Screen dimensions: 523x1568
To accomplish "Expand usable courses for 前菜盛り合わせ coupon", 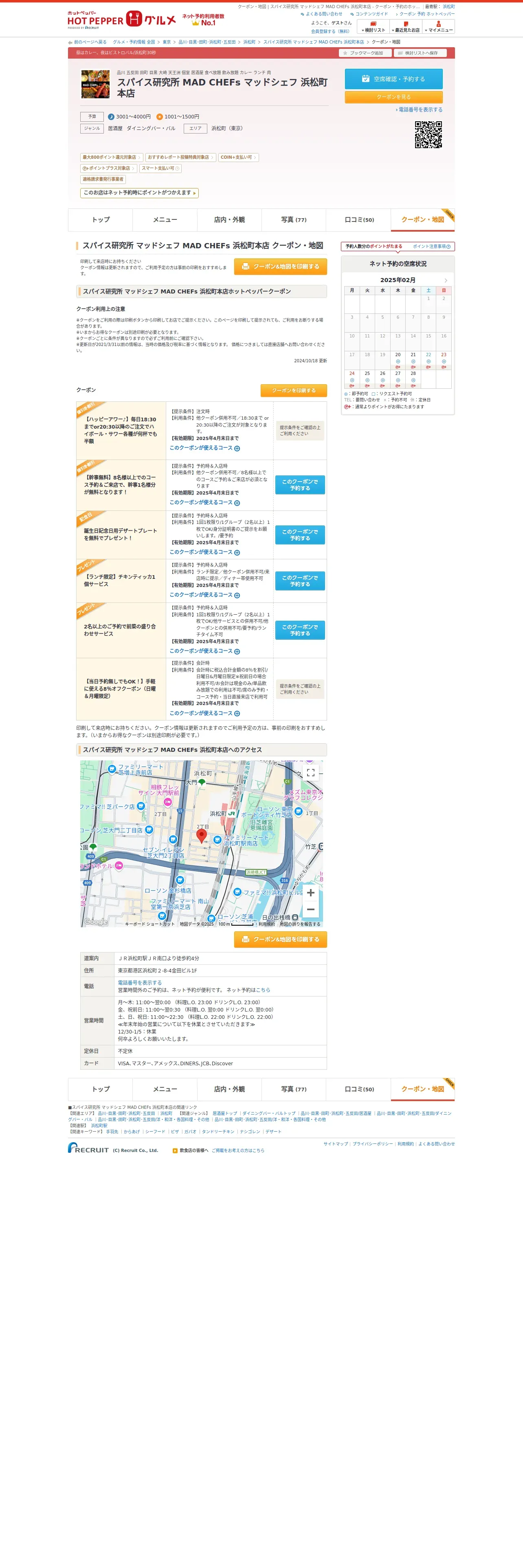I will tap(204, 651).
